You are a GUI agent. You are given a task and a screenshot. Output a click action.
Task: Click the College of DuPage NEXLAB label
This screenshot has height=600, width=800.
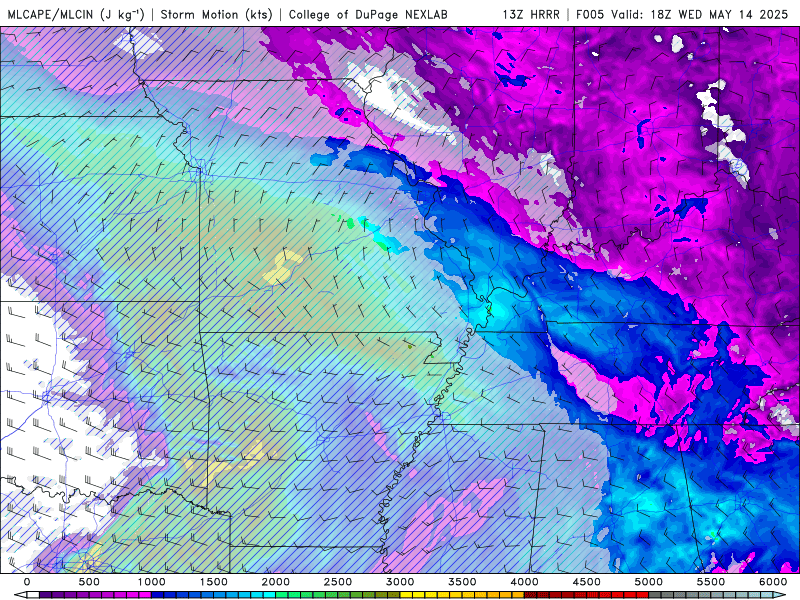click(368, 14)
